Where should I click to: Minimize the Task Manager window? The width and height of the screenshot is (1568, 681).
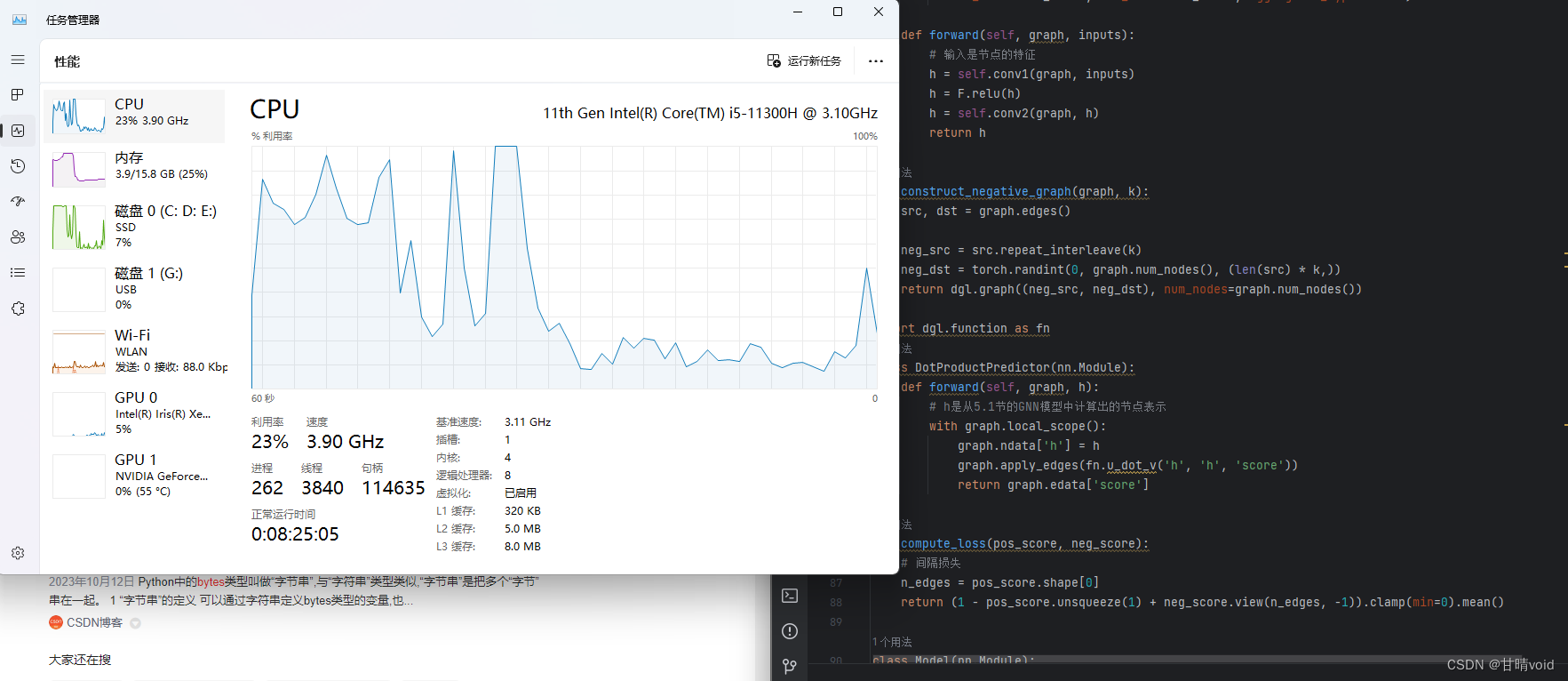(797, 12)
